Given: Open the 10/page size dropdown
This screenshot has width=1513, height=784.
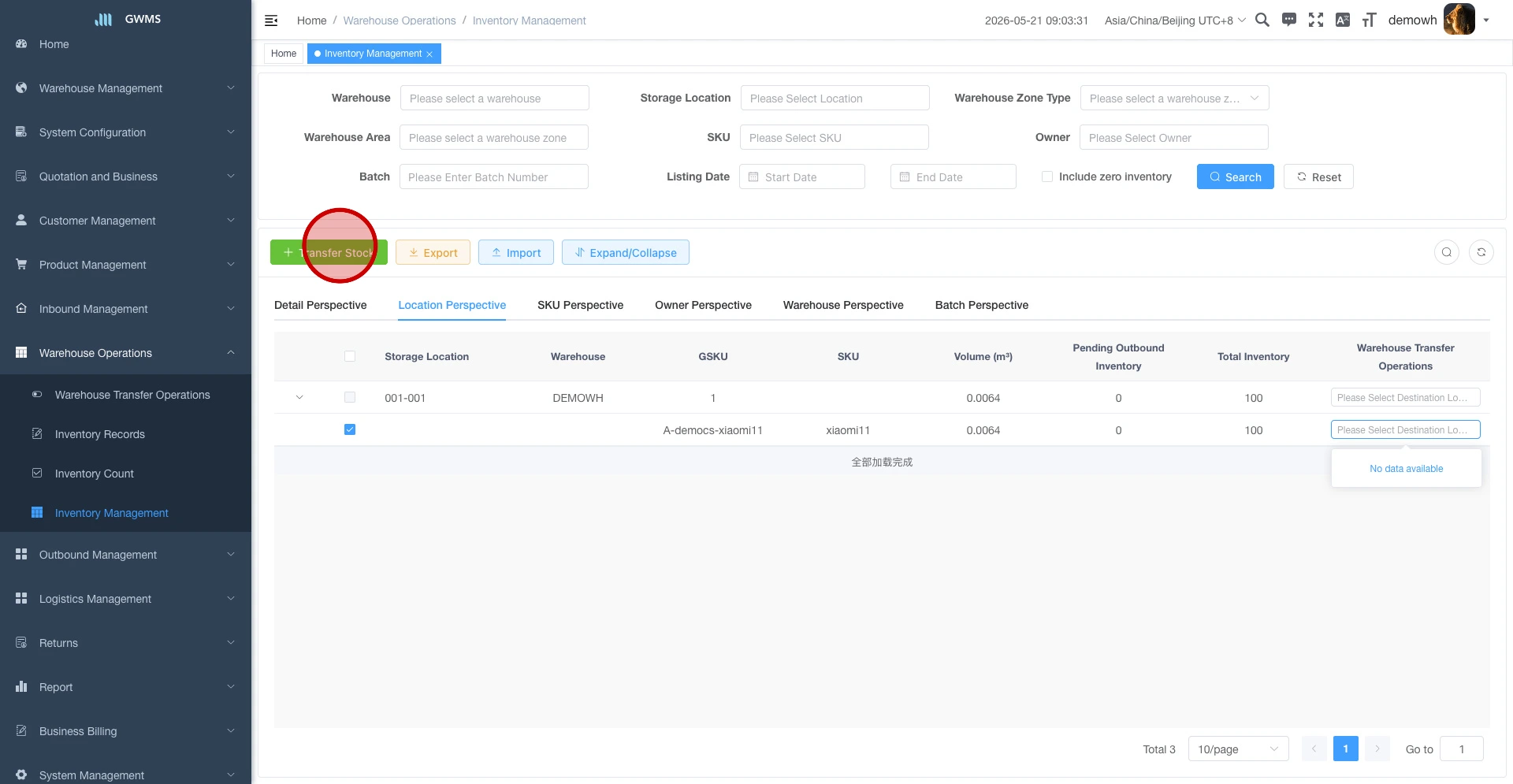Looking at the screenshot, I should 1238,749.
